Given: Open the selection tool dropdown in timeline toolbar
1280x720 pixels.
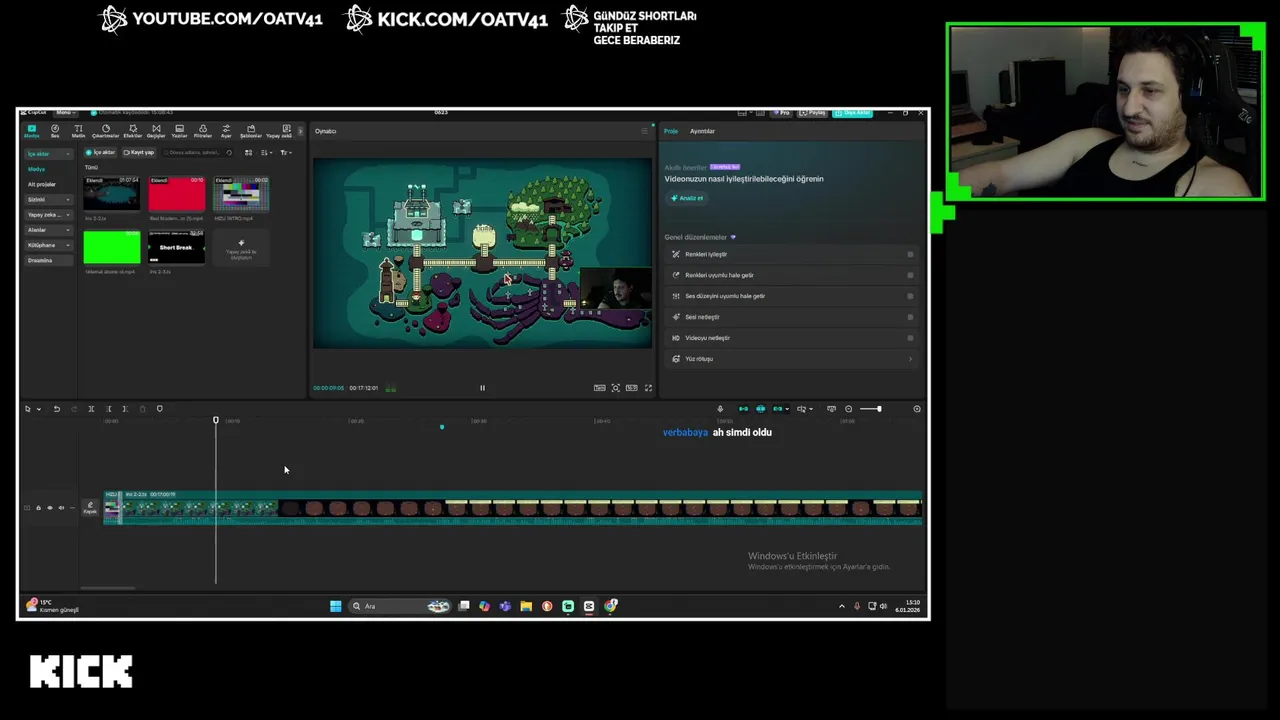Looking at the screenshot, I should (39, 409).
